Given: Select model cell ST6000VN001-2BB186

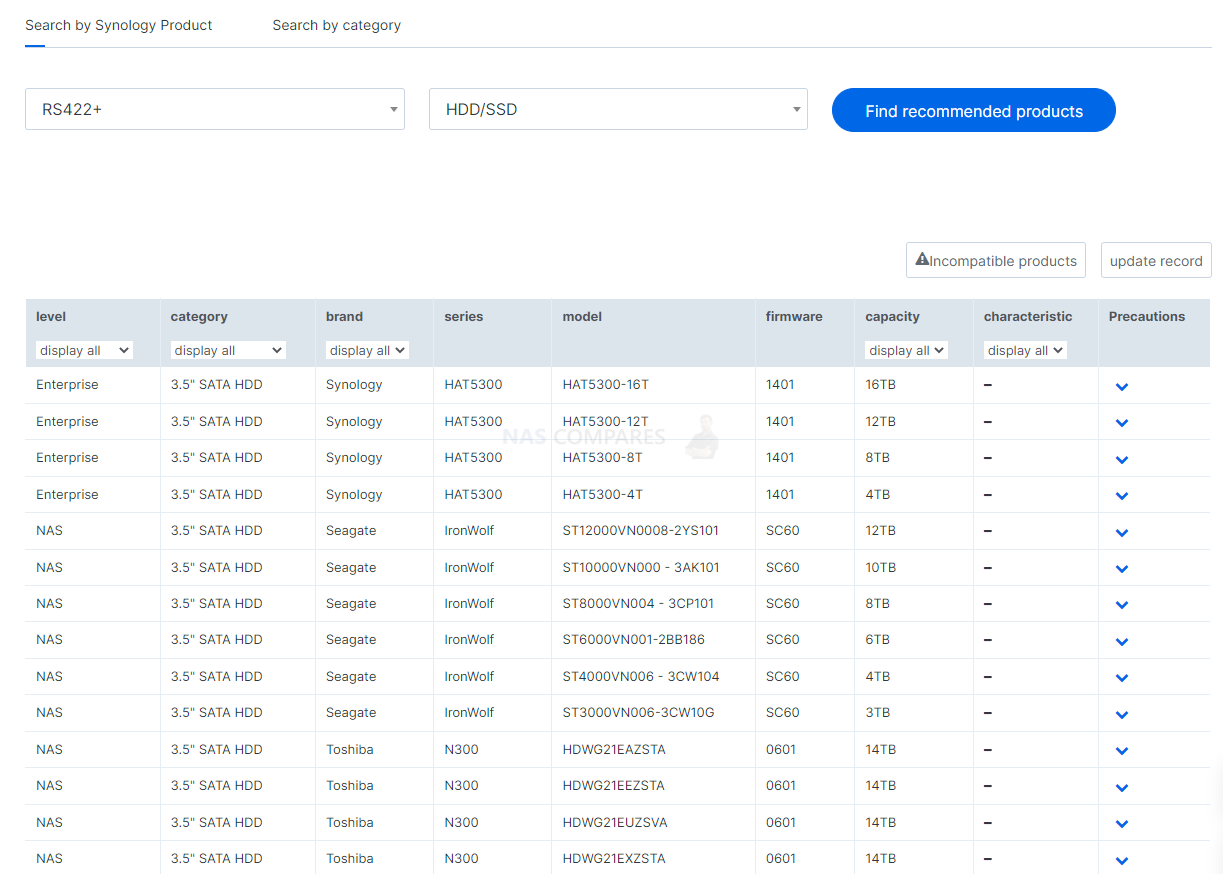Looking at the screenshot, I should pos(633,639).
